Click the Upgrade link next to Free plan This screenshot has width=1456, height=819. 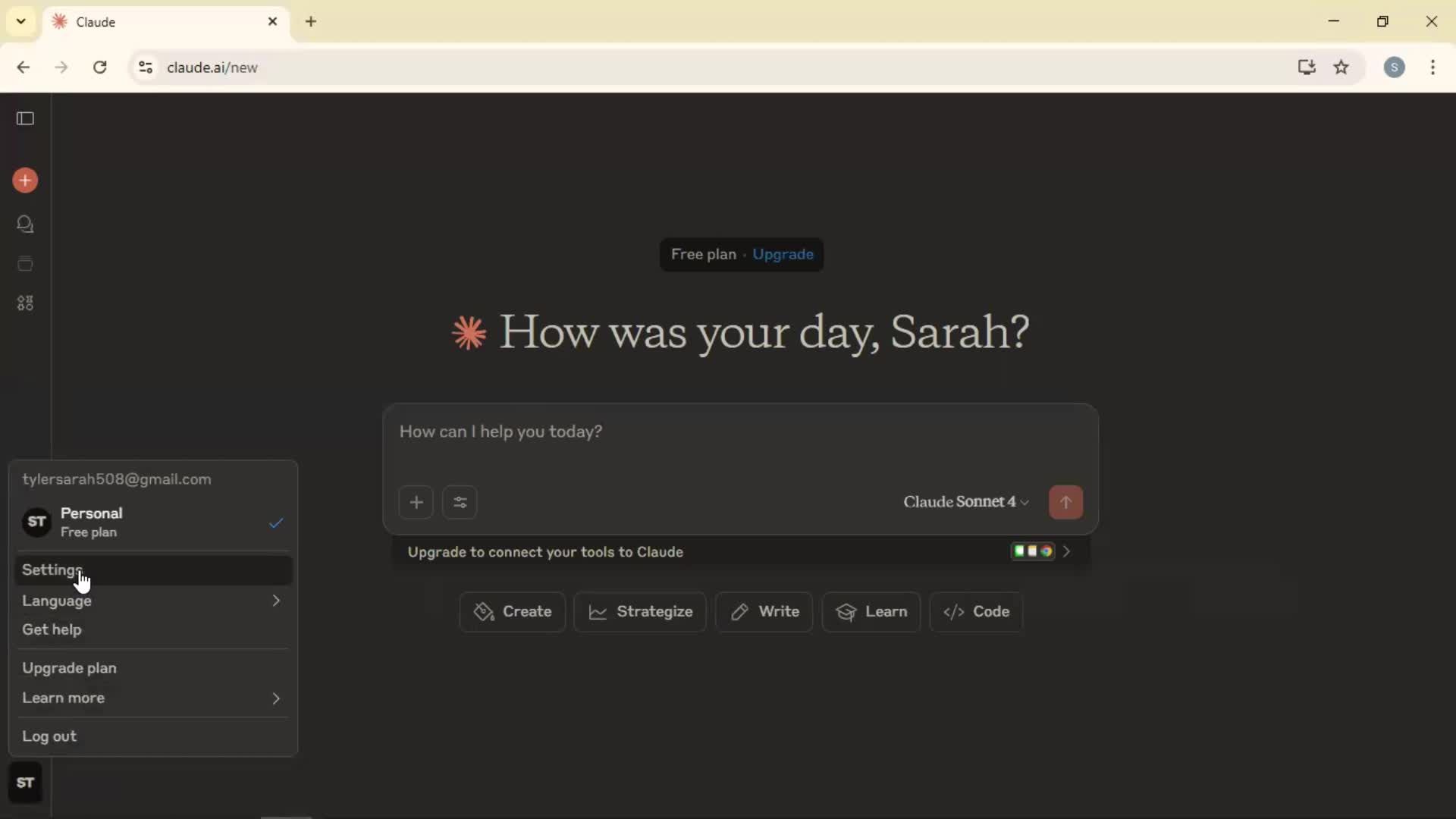pos(783,254)
